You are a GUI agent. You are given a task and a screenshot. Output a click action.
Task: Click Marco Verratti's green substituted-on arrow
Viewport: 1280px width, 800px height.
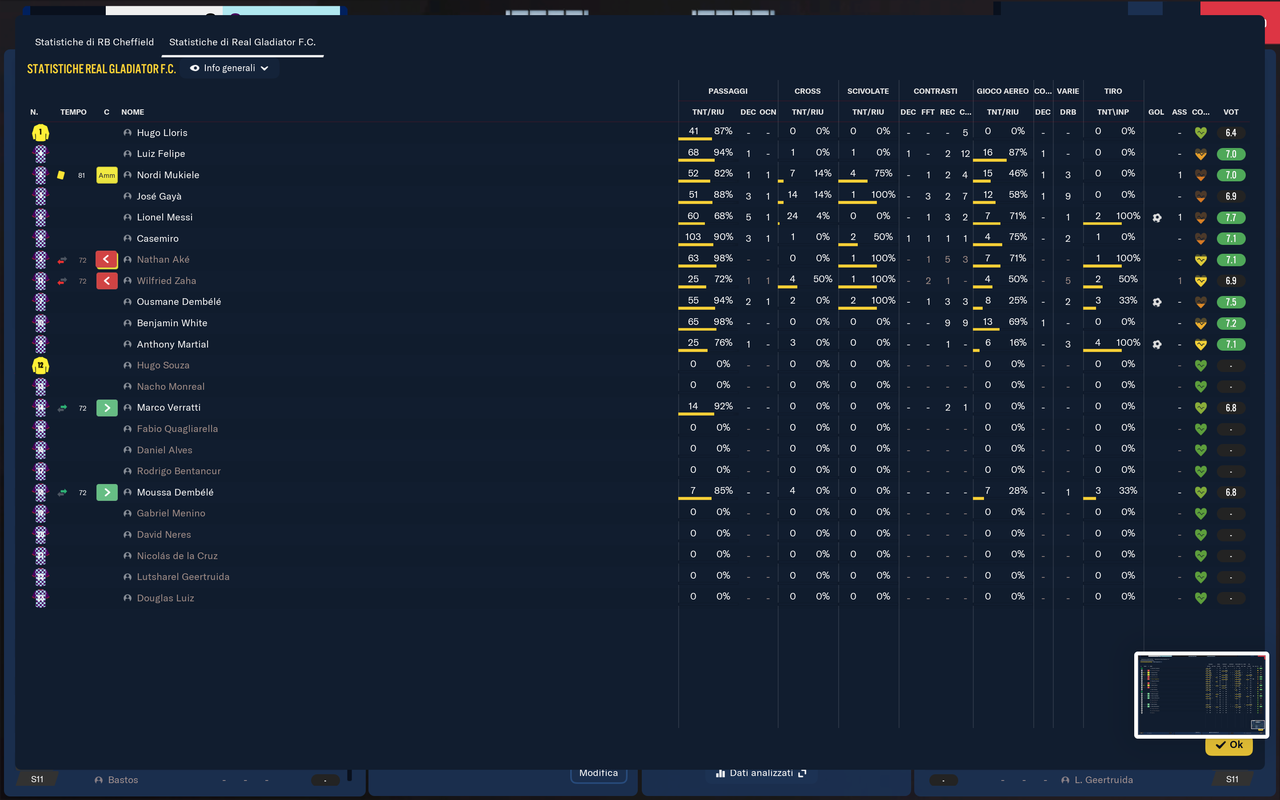point(107,408)
